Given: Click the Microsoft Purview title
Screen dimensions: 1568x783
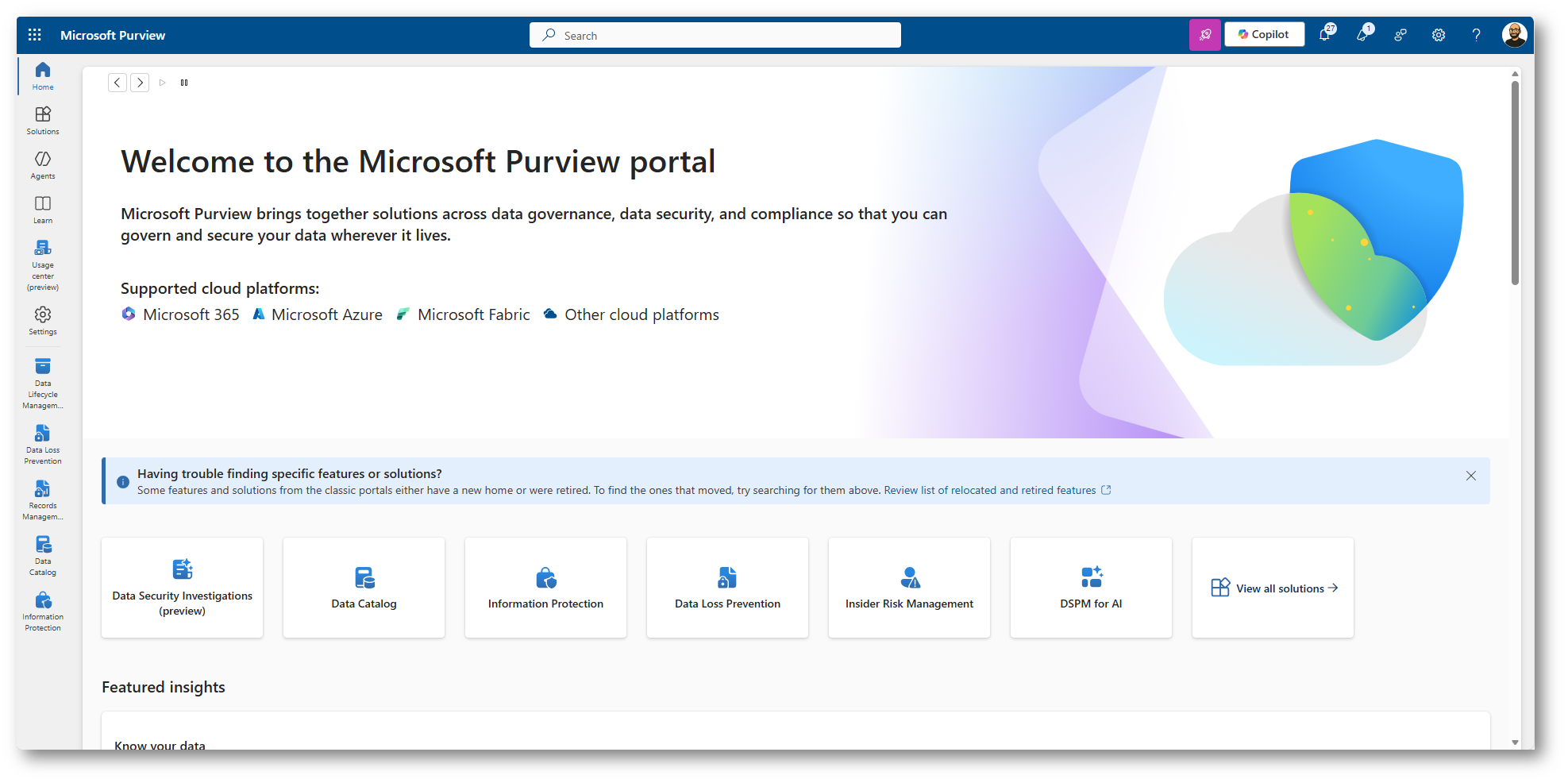Looking at the screenshot, I should pos(113,35).
